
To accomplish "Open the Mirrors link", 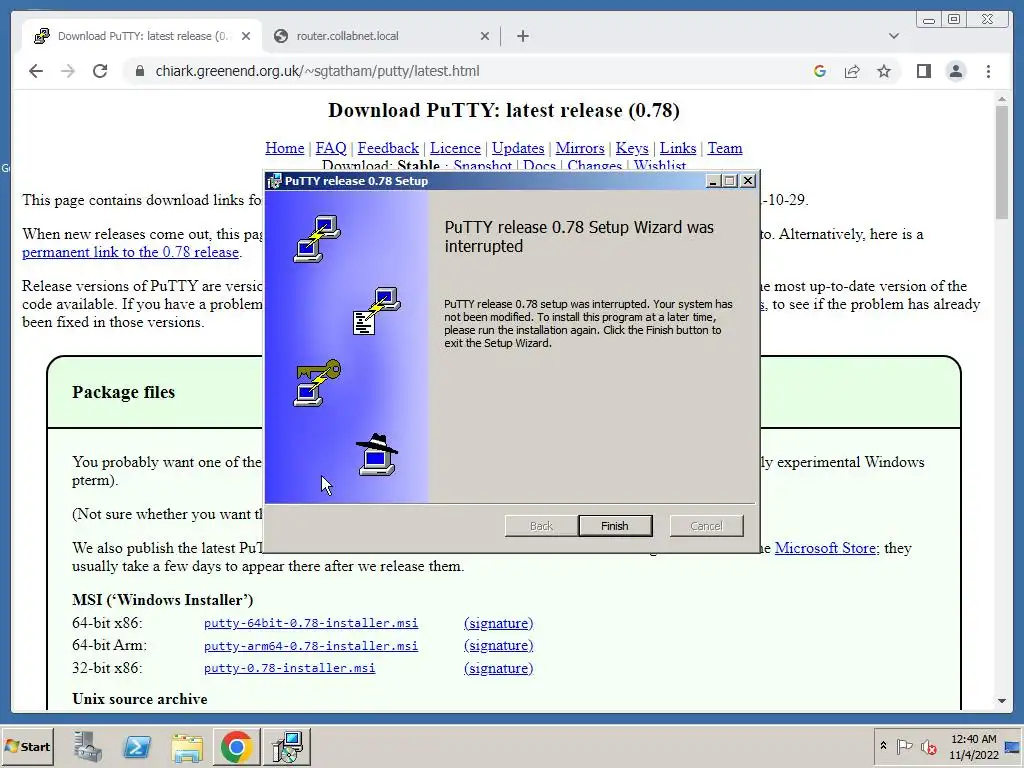I will (580, 148).
